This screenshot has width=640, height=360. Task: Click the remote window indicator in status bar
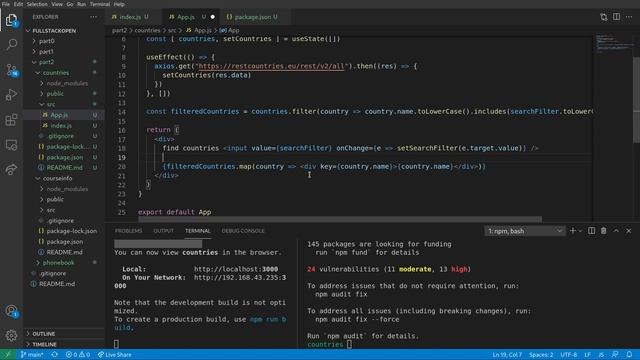8,355
